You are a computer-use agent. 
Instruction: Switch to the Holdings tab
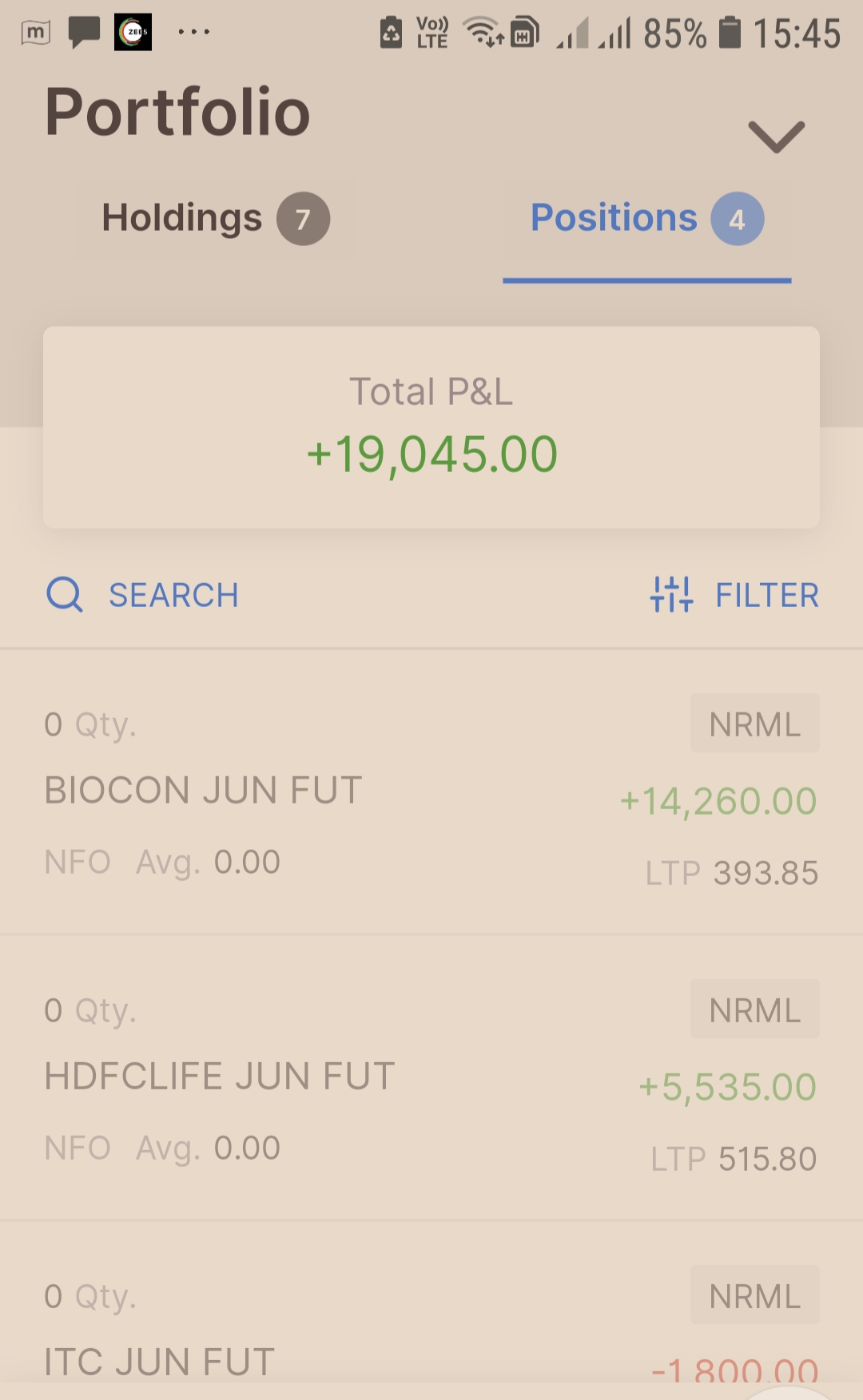[x=182, y=218]
